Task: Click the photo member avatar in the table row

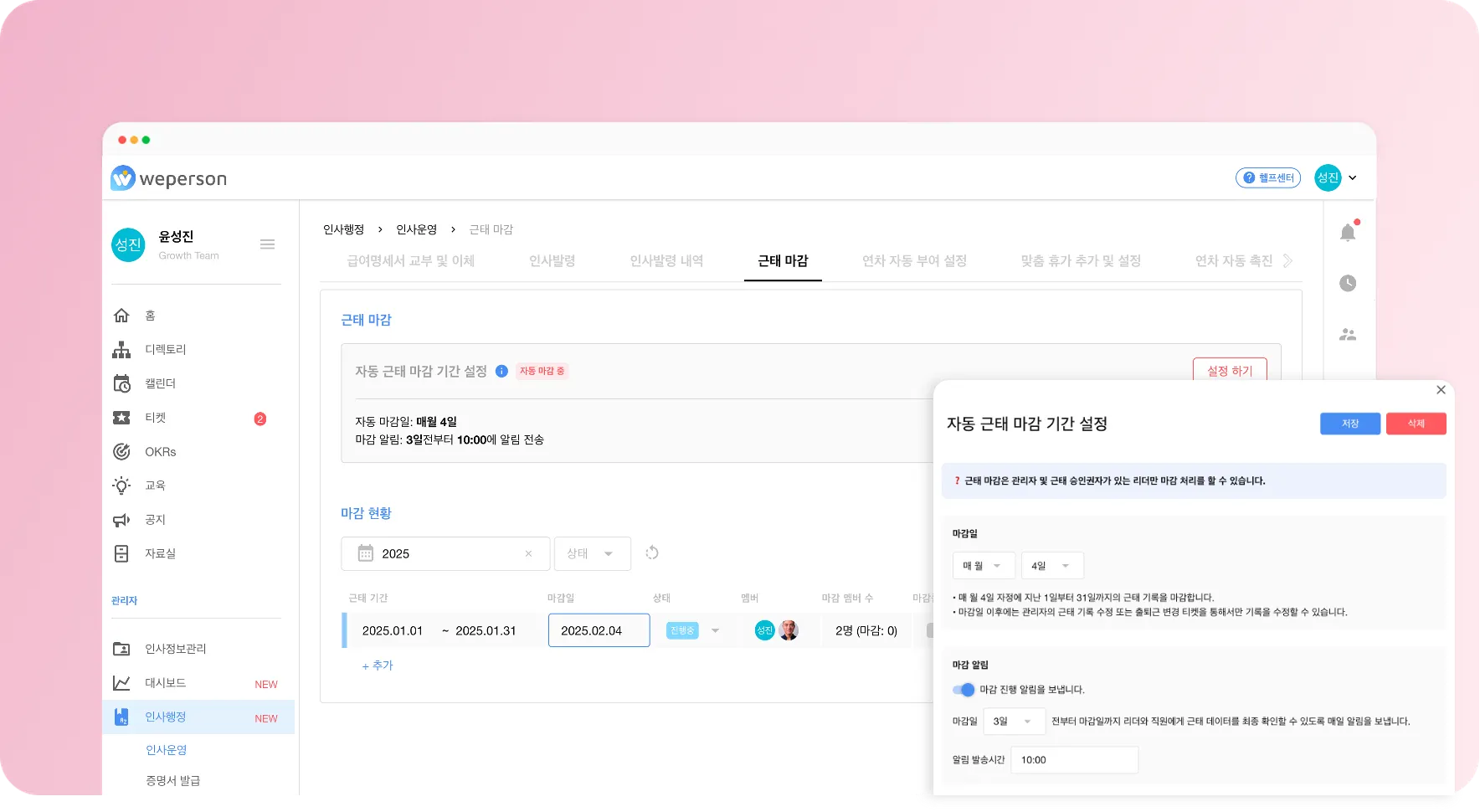Action: pyautogui.click(x=789, y=630)
